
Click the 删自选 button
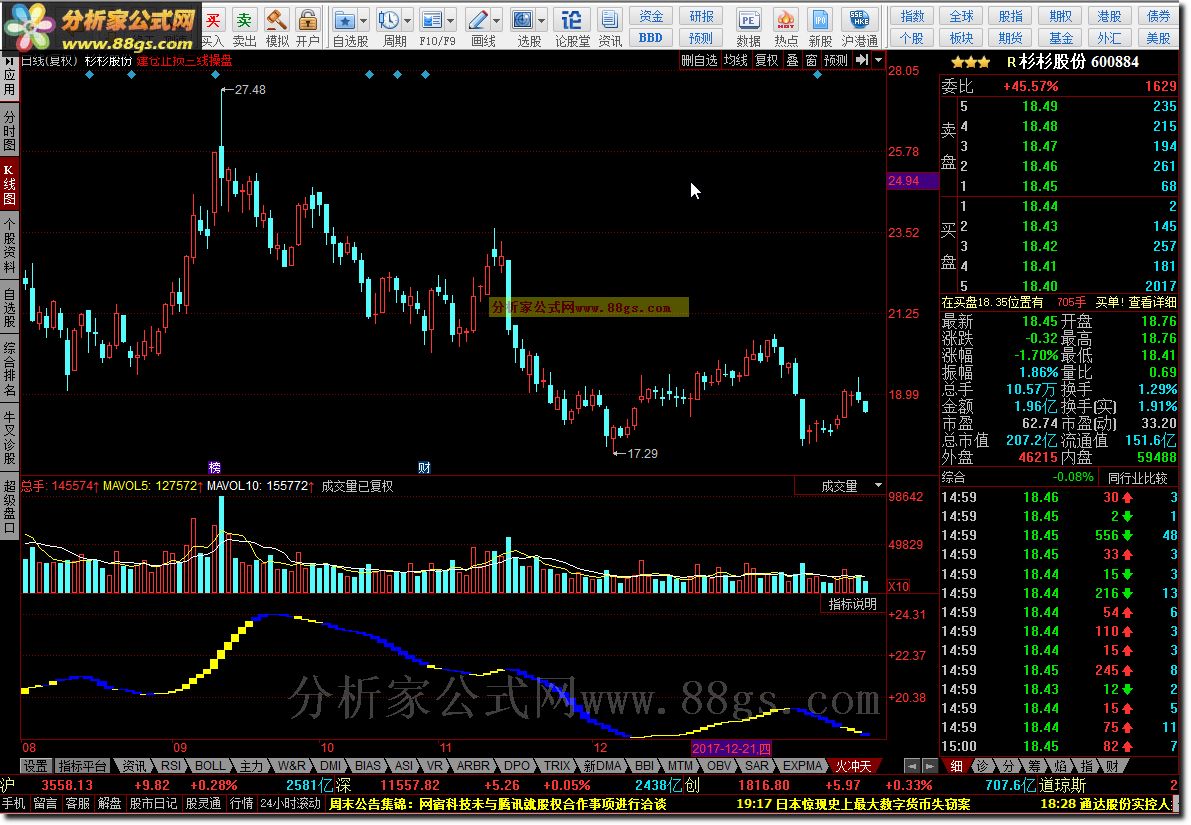click(x=699, y=60)
